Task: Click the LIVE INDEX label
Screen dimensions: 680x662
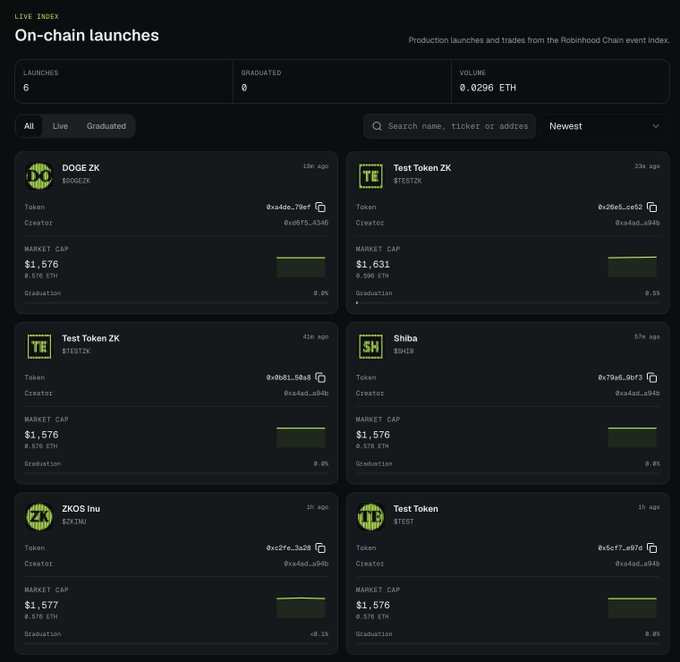Action: 37,16
